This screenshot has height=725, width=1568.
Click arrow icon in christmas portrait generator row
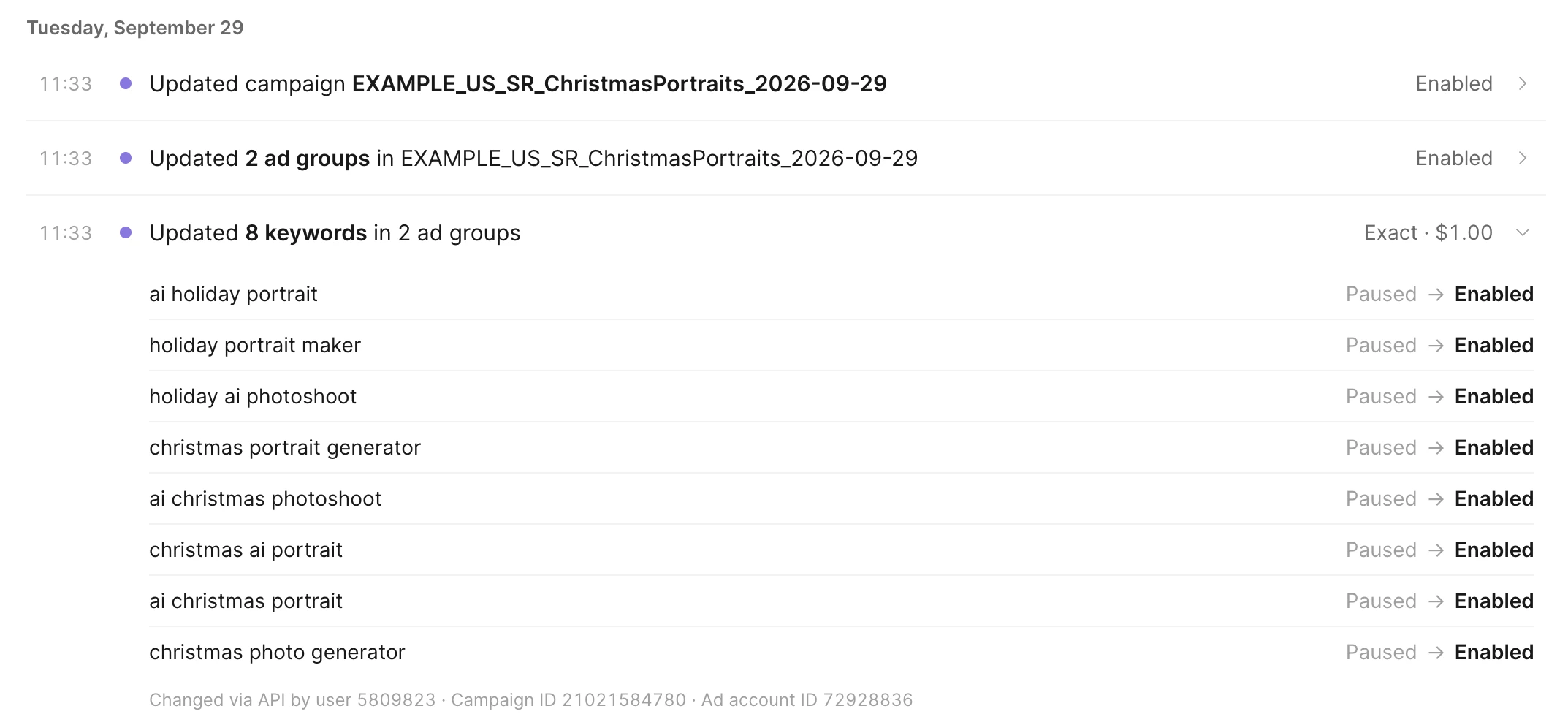(x=1436, y=448)
